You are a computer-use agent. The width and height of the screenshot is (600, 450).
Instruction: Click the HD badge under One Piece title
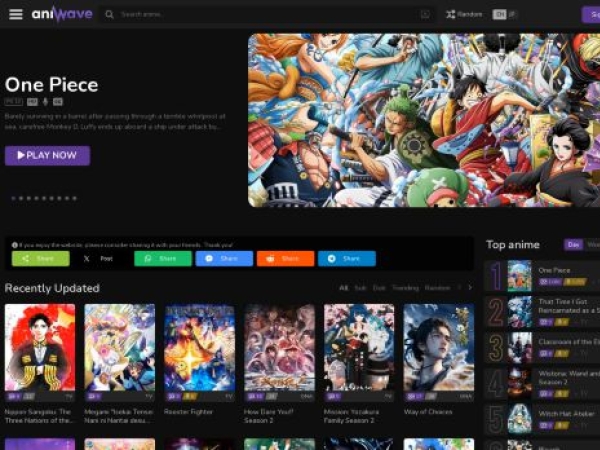click(33, 102)
